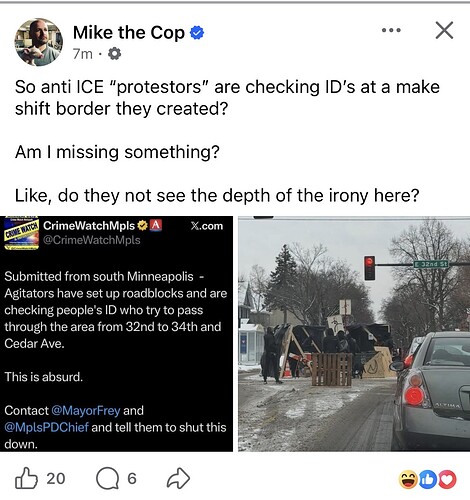470x500 pixels.
Task: Click the @MplsPDChief mention
Action: pos(46,427)
